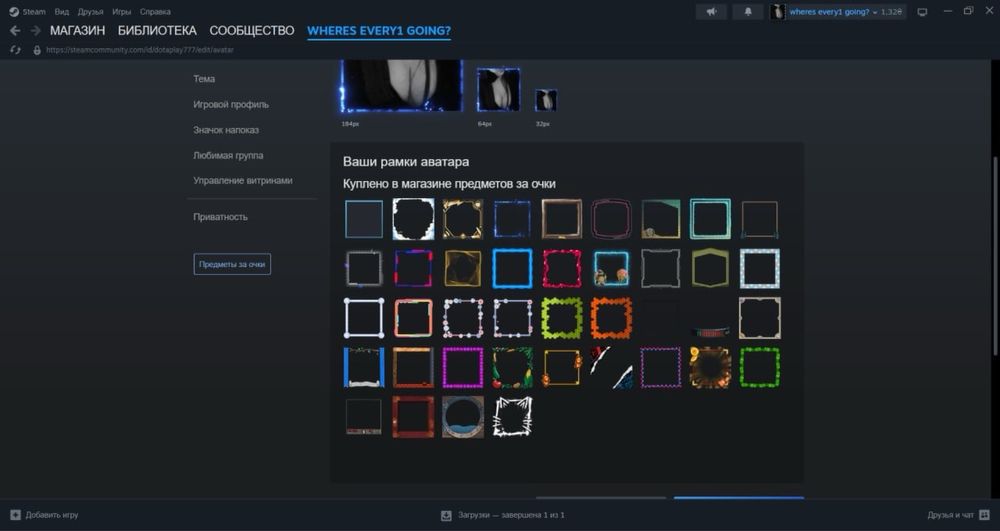Open the Steam menu

tap(34, 11)
